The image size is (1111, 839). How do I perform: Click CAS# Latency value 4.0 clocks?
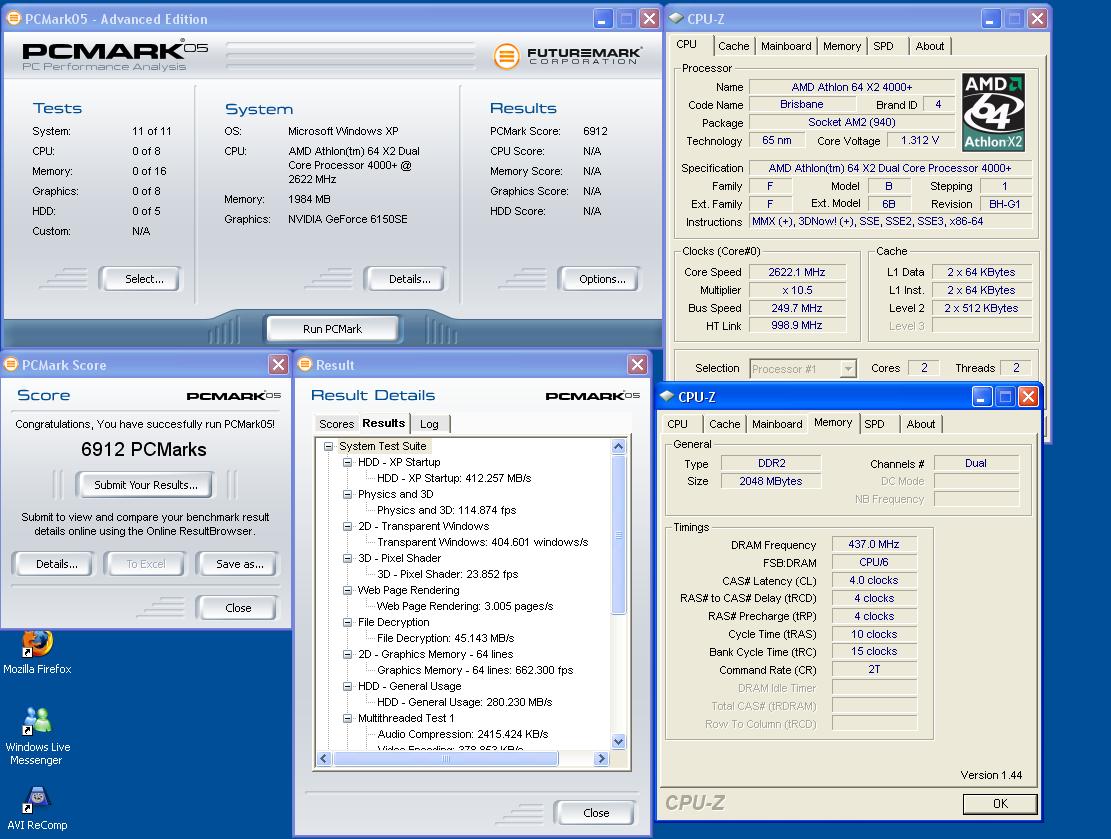pos(874,580)
